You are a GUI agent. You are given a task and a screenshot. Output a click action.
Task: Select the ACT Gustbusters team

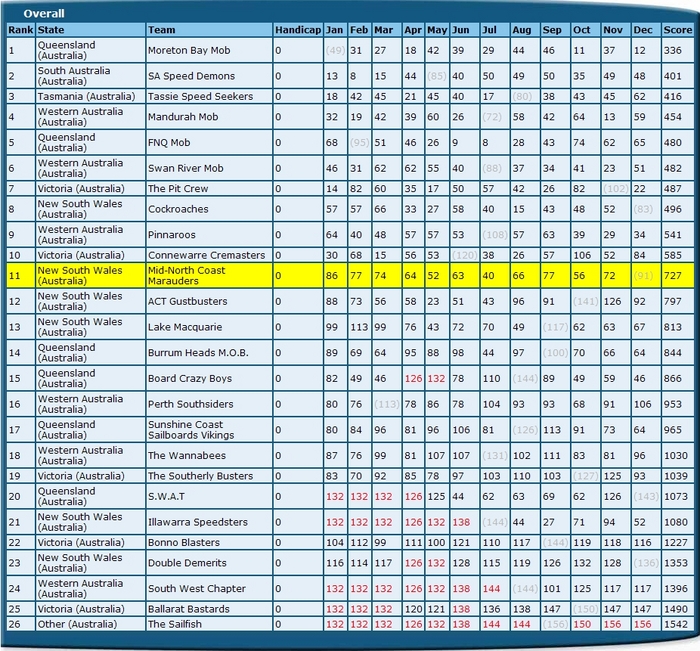188,301
